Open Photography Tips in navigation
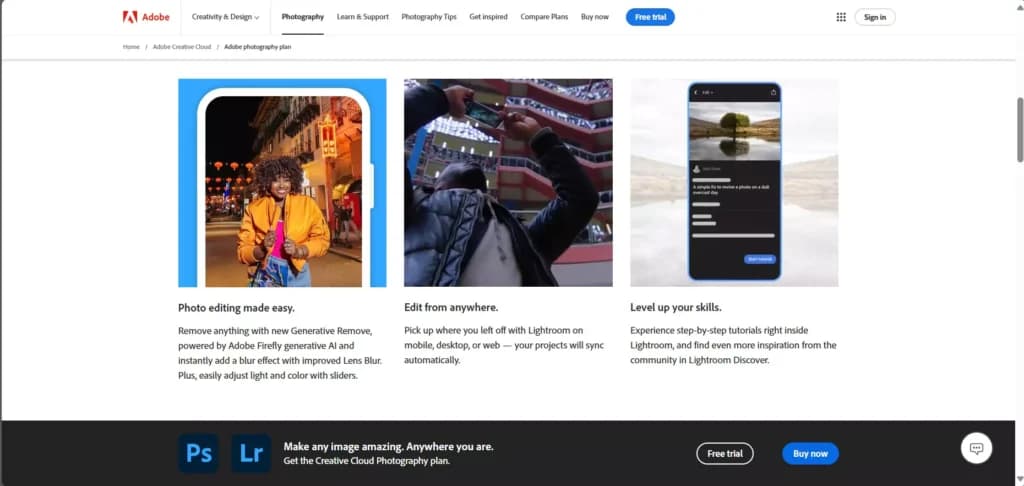 tap(429, 17)
